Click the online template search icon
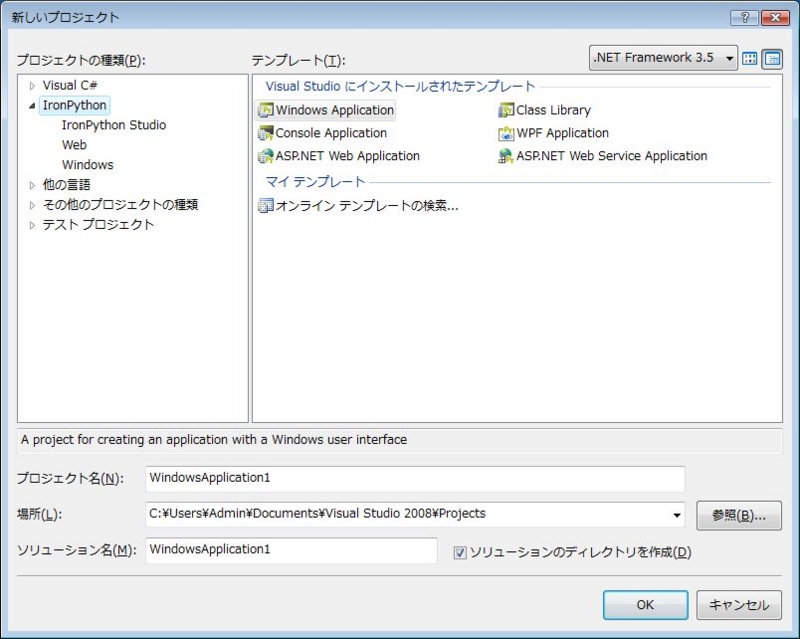Screen dimensions: 800x639 (265, 206)
